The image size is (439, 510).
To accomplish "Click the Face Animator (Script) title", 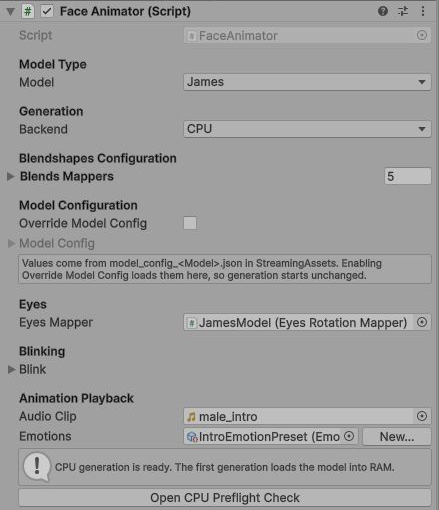I will click(x=125, y=11).
